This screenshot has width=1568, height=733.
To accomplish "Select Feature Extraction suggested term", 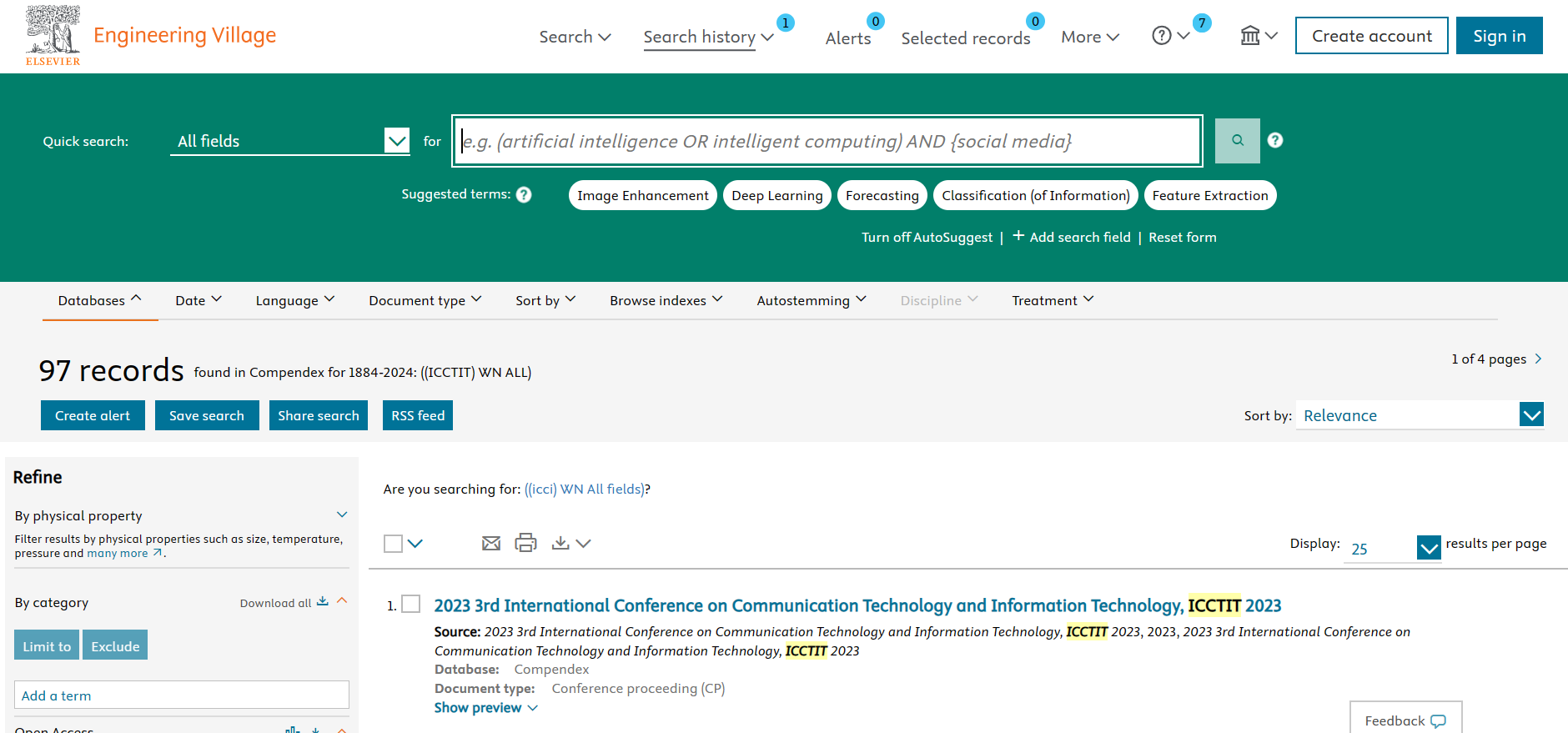I will pyautogui.click(x=1210, y=195).
